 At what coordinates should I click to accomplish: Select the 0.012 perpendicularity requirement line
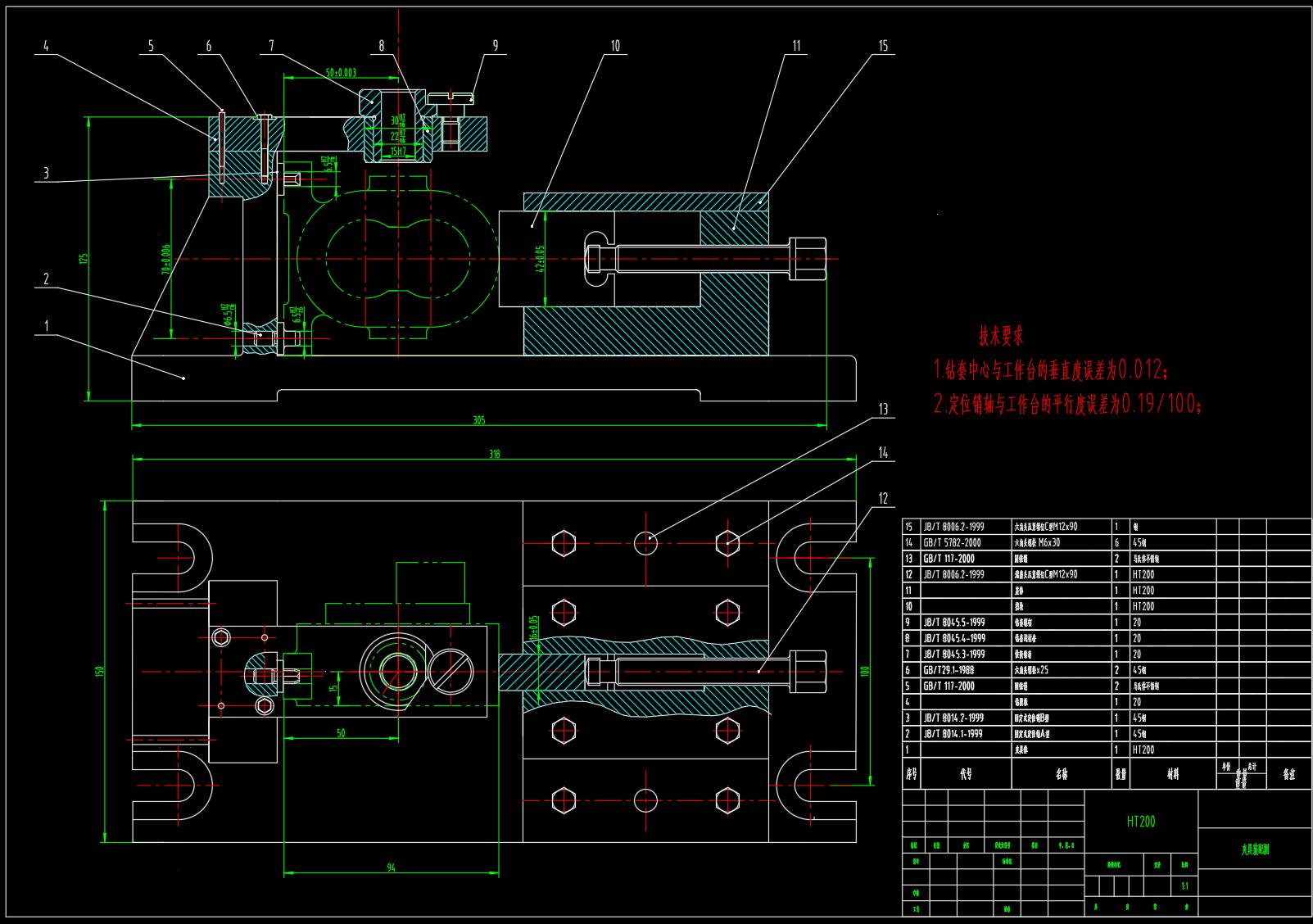pyautogui.click(x=1052, y=371)
